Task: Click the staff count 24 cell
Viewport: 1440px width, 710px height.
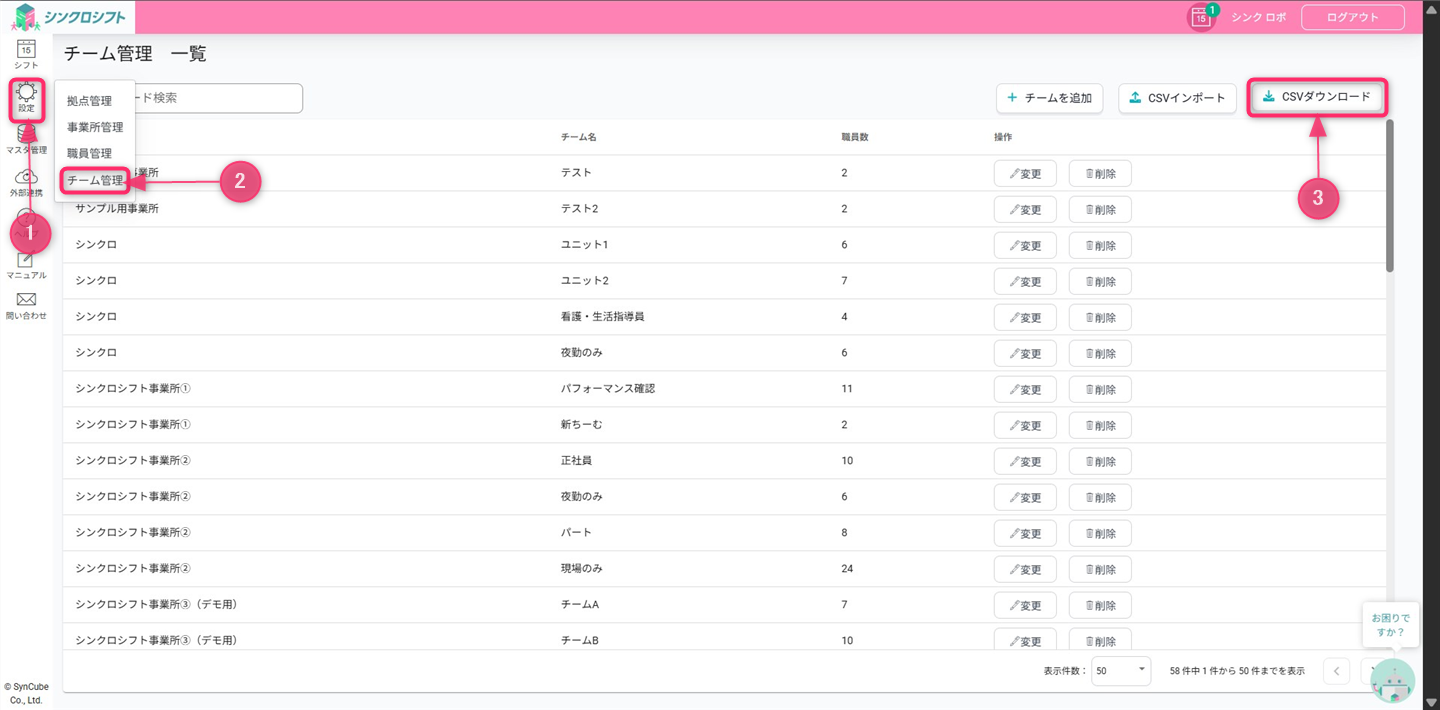Action: pyautogui.click(x=848, y=569)
